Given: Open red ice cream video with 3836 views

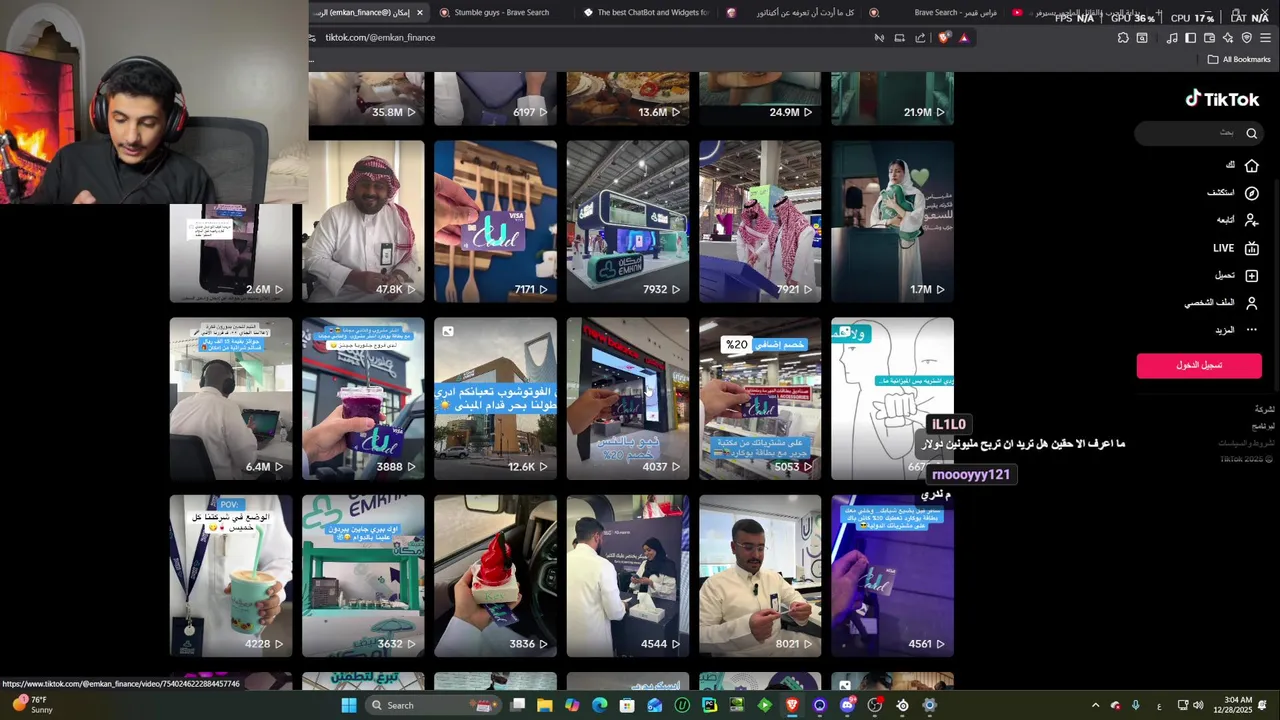Looking at the screenshot, I should (495, 576).
